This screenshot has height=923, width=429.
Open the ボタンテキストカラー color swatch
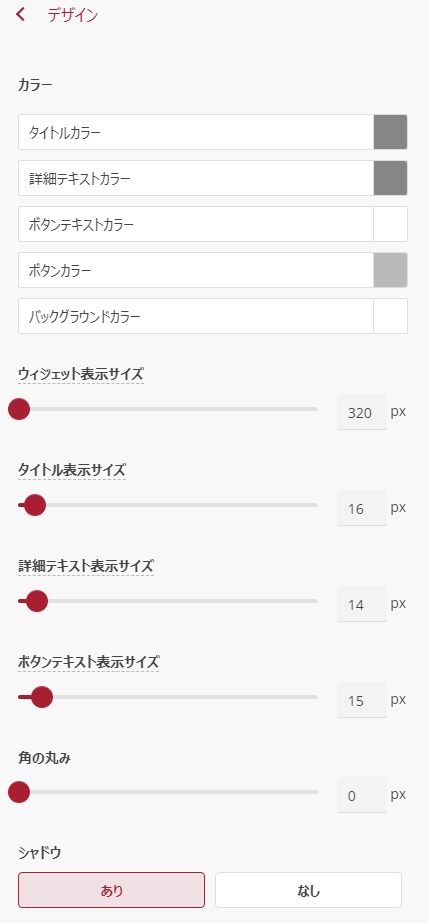click(x=390, y=224)
